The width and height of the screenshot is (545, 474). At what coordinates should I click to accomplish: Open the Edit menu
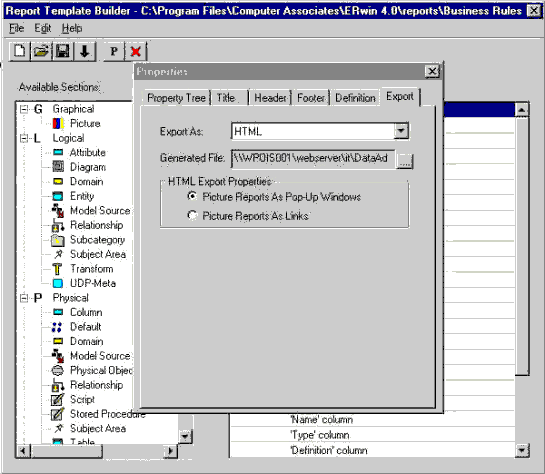click(42, 28)
